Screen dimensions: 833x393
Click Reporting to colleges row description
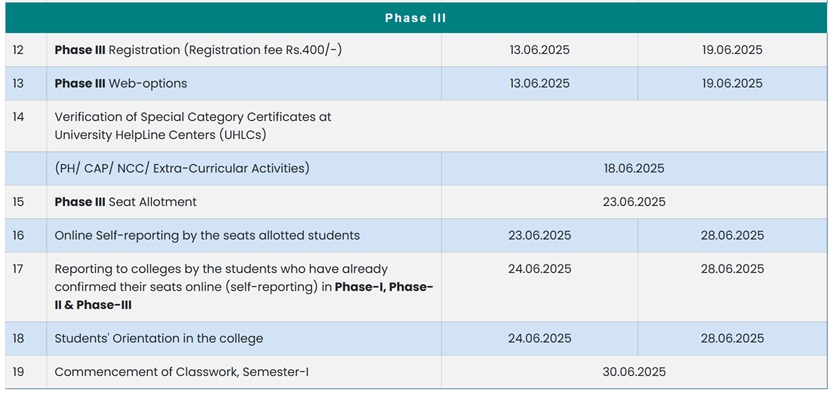click(244, 287)
